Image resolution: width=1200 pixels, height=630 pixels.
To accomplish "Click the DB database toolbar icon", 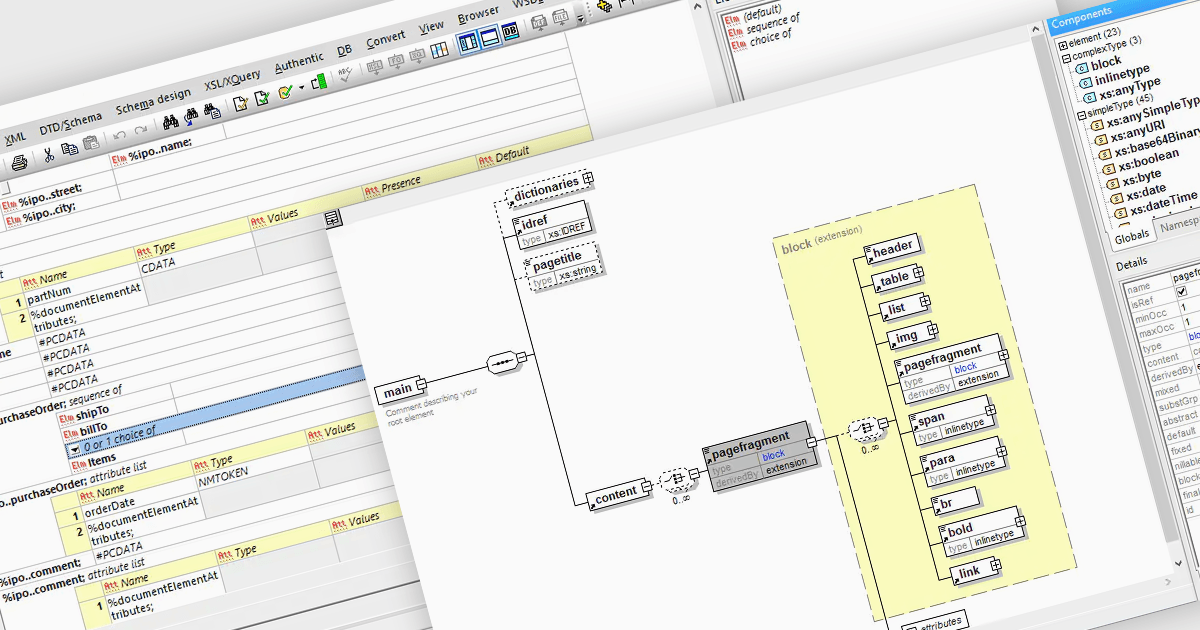I will tap(511, 30).
